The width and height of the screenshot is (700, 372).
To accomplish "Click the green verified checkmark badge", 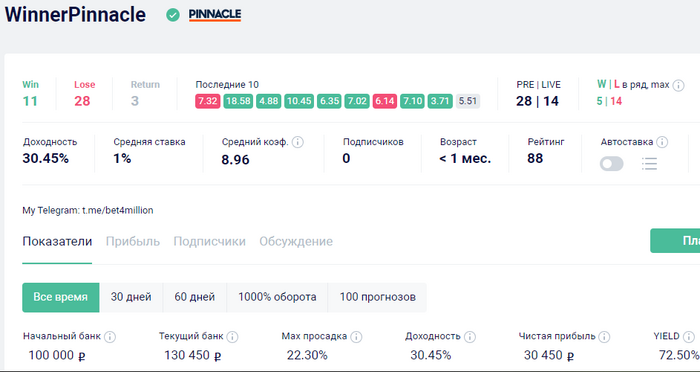I will tap(173, 15).
